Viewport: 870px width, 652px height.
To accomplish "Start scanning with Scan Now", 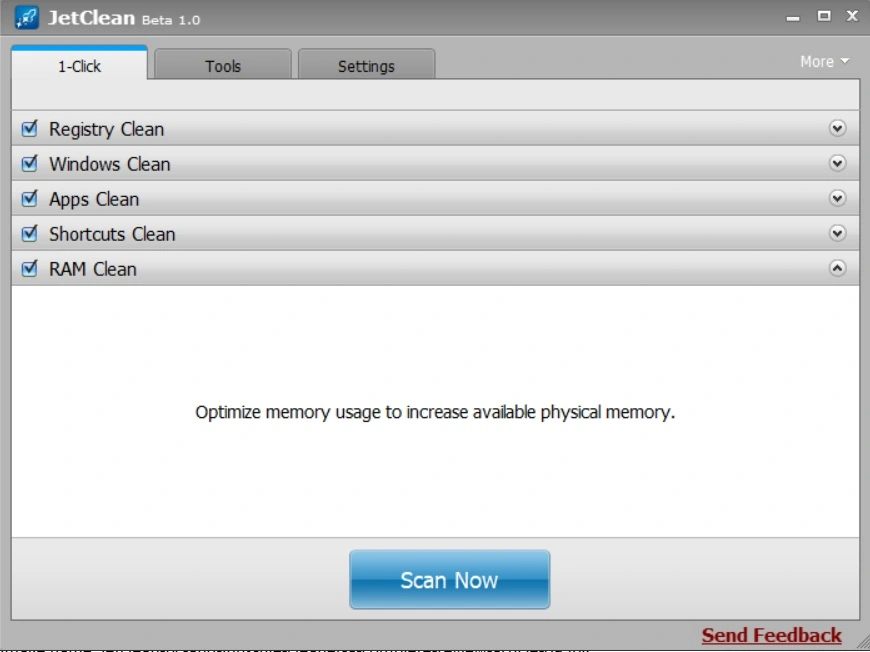I will click(x=449, y=579).
